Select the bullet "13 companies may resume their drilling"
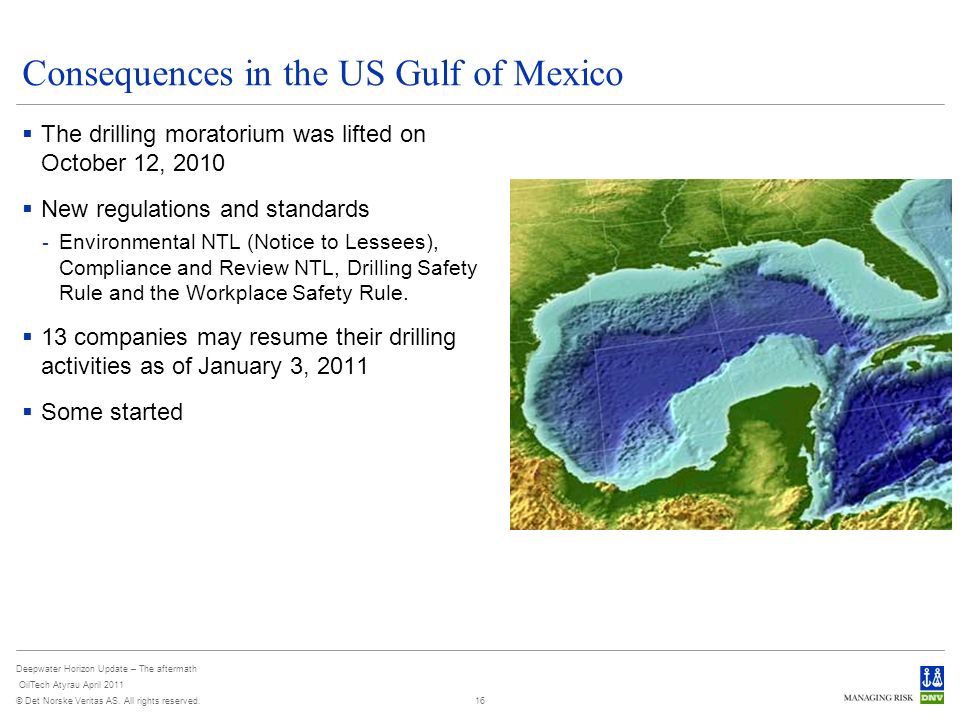 (249, 337)
